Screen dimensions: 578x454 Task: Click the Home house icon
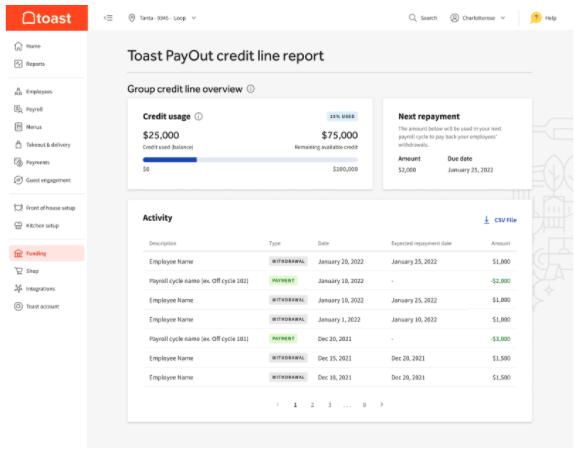tap(18, 46)
